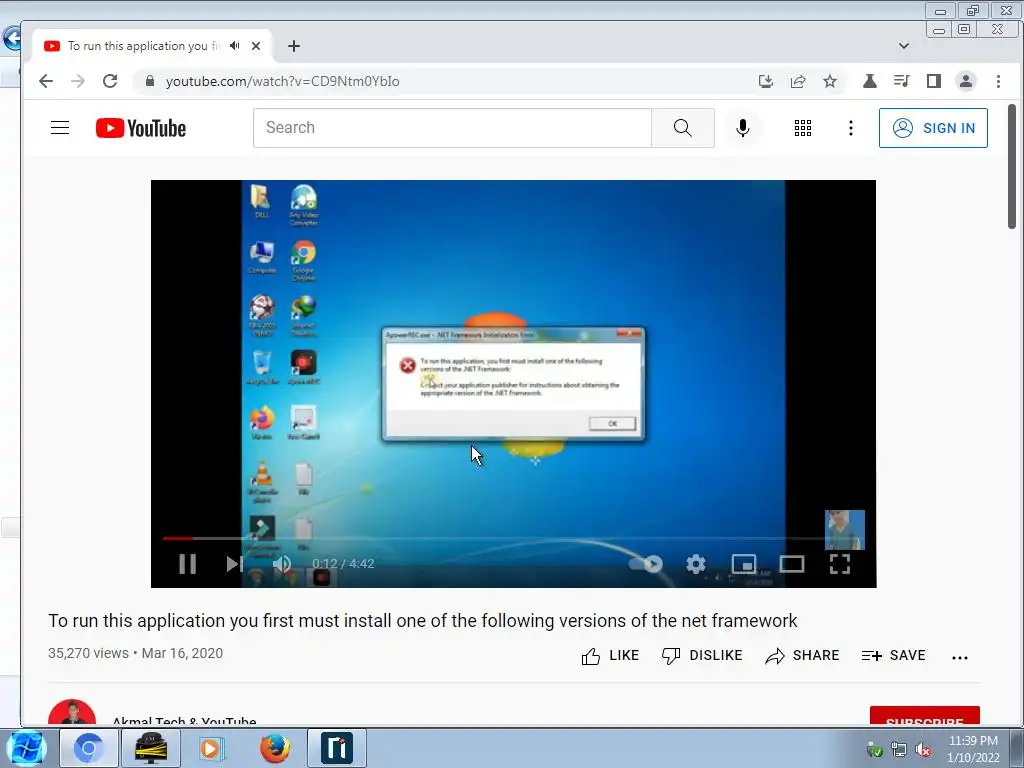Open YouTube settings three-dot menu

click(850, 128)
